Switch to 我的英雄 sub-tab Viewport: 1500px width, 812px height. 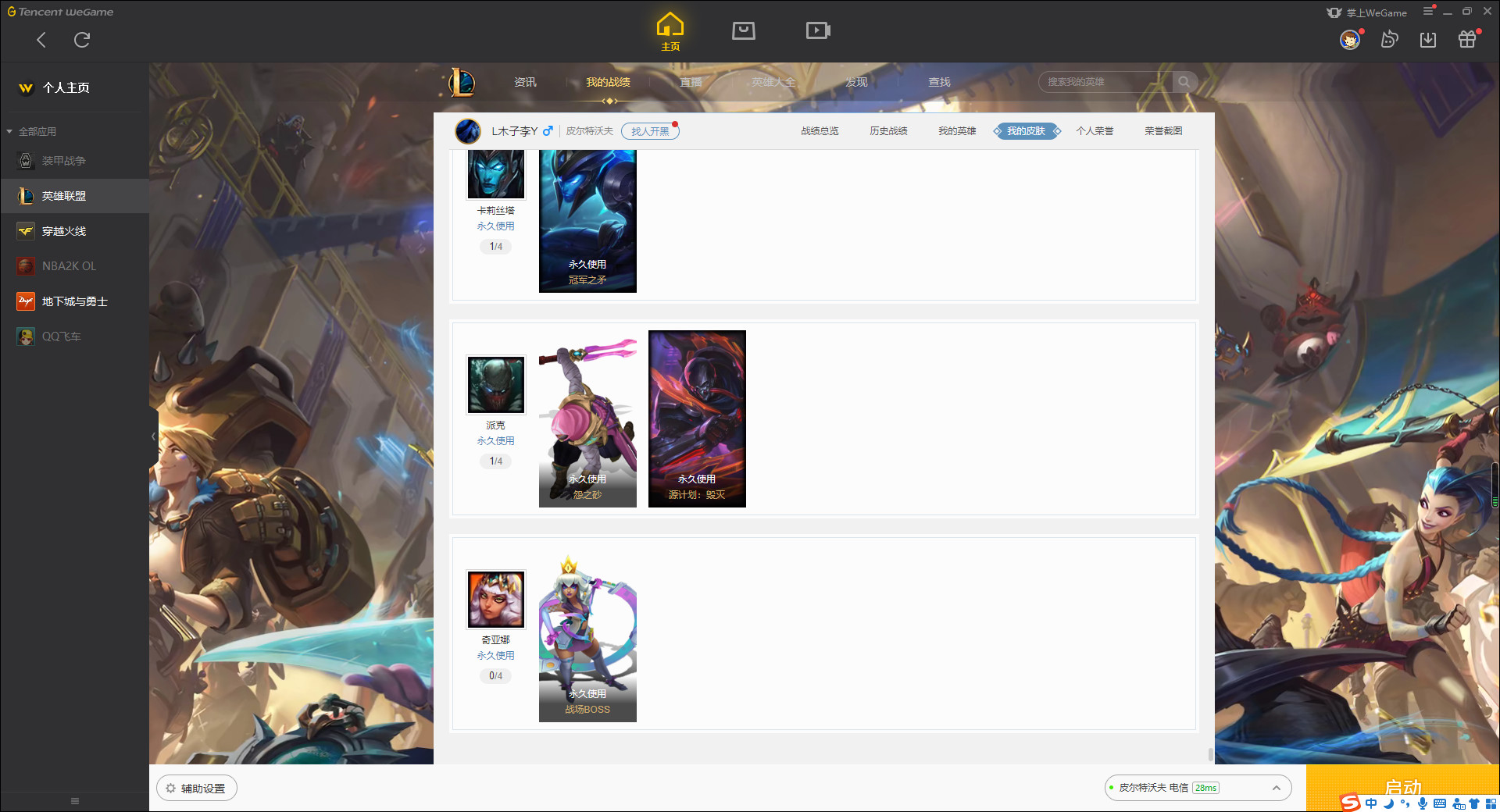click(957, 131)
